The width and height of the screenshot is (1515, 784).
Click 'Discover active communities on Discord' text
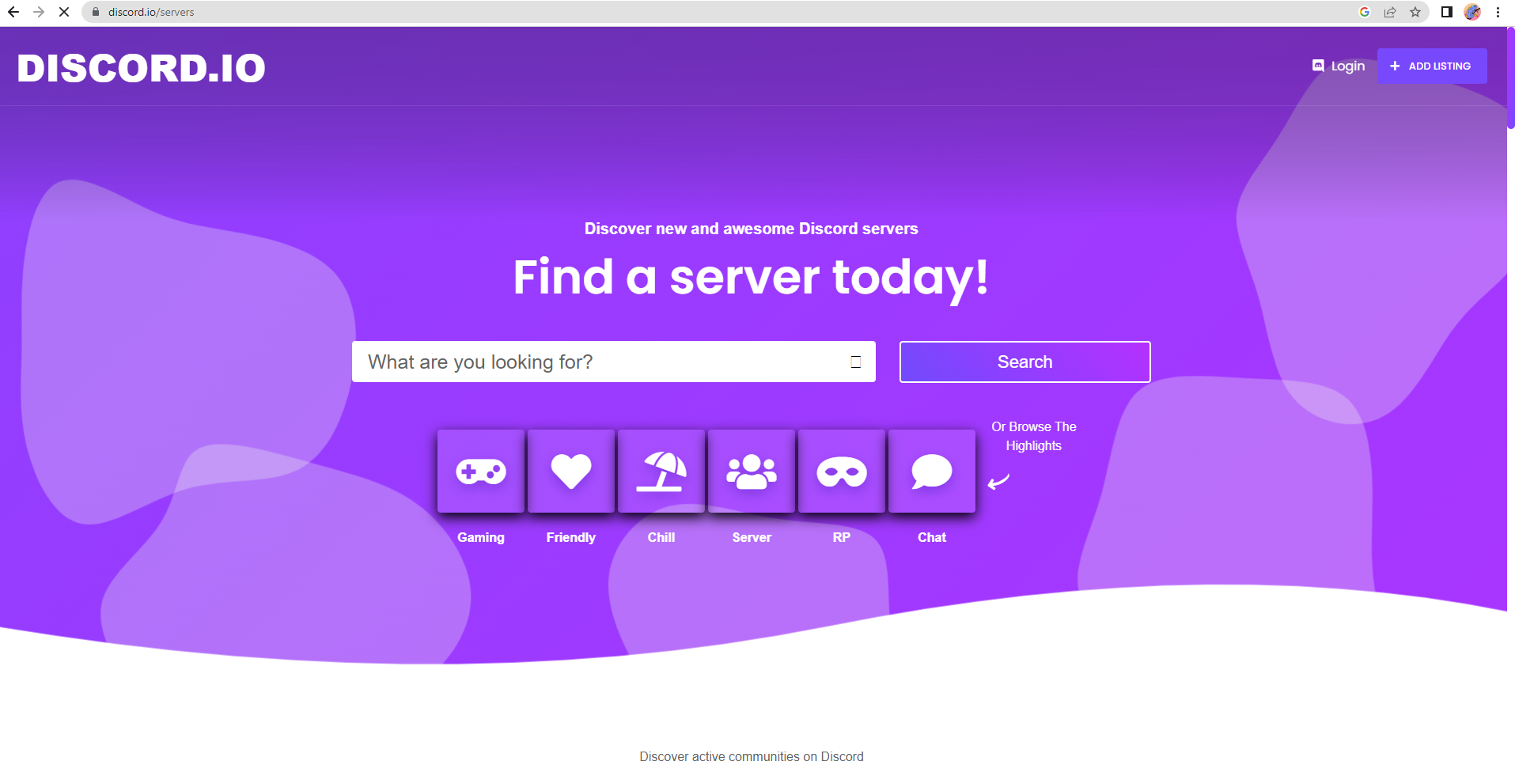point(752,756)
